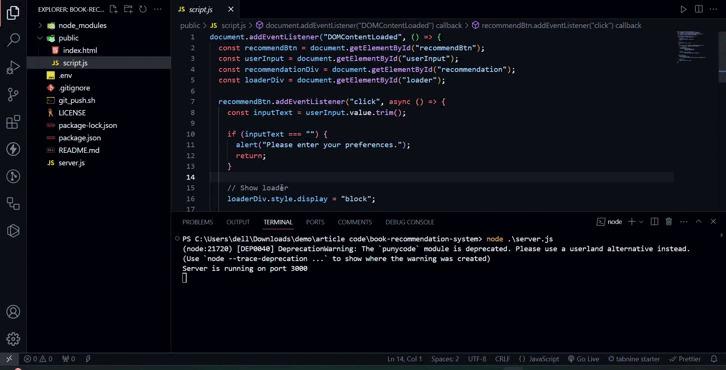Switch to the PORTS panel tab
726x370 pixels.
coord(315,222)
